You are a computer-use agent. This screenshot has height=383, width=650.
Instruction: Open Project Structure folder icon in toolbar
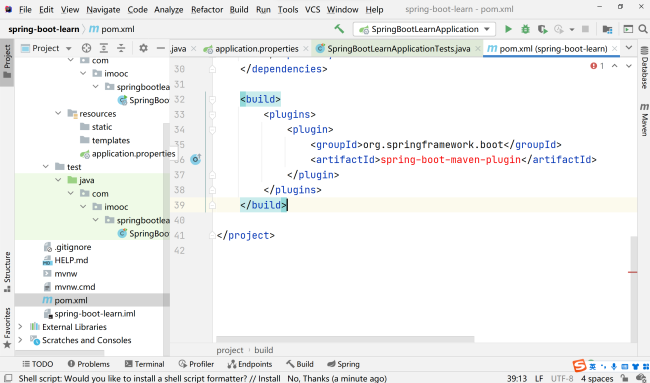pos(607,29)
